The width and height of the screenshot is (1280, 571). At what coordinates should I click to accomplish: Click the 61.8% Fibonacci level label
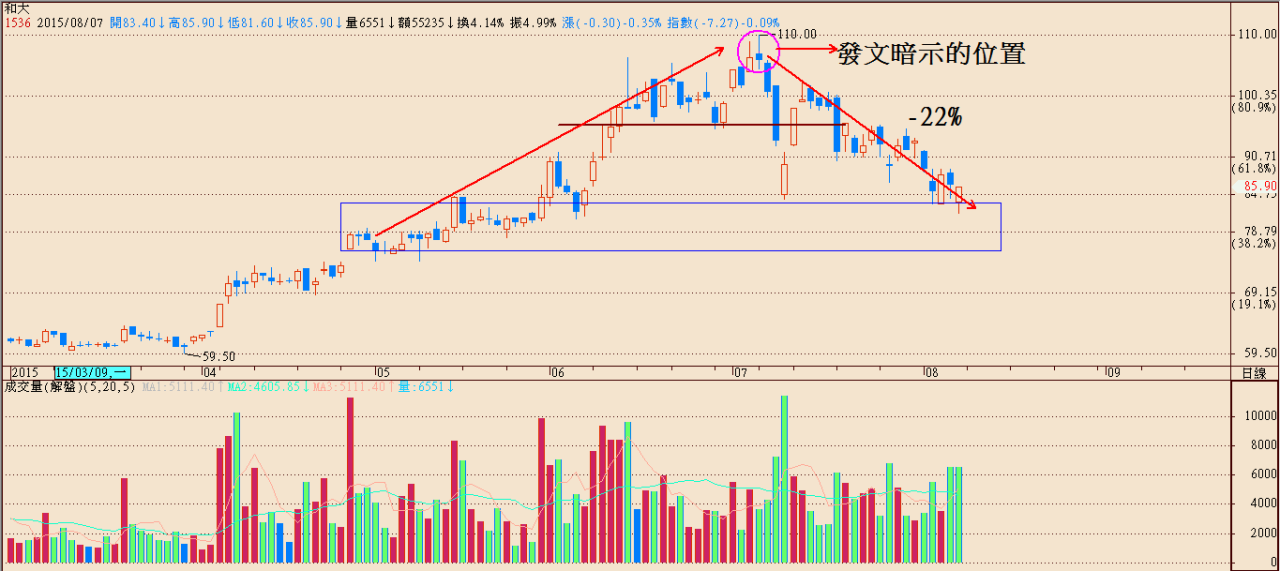(1254, 168)
